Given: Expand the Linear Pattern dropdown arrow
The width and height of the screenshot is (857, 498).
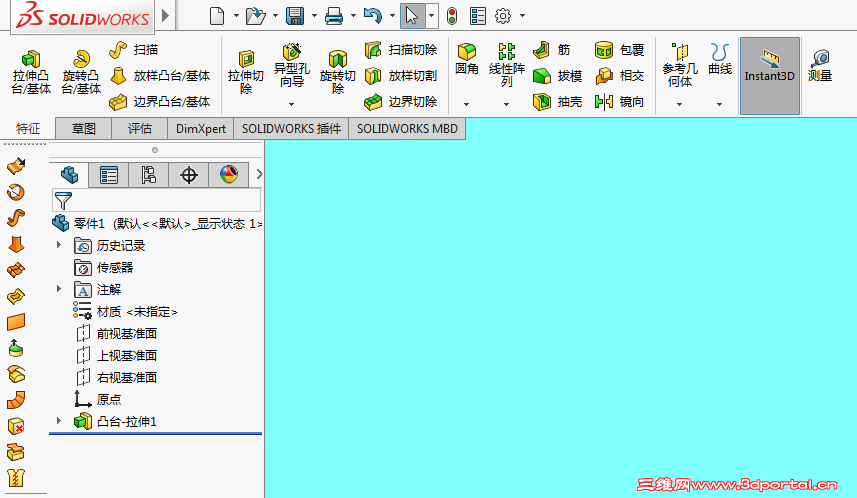Looking at the screenshot, I should click(x=506, y=104).
